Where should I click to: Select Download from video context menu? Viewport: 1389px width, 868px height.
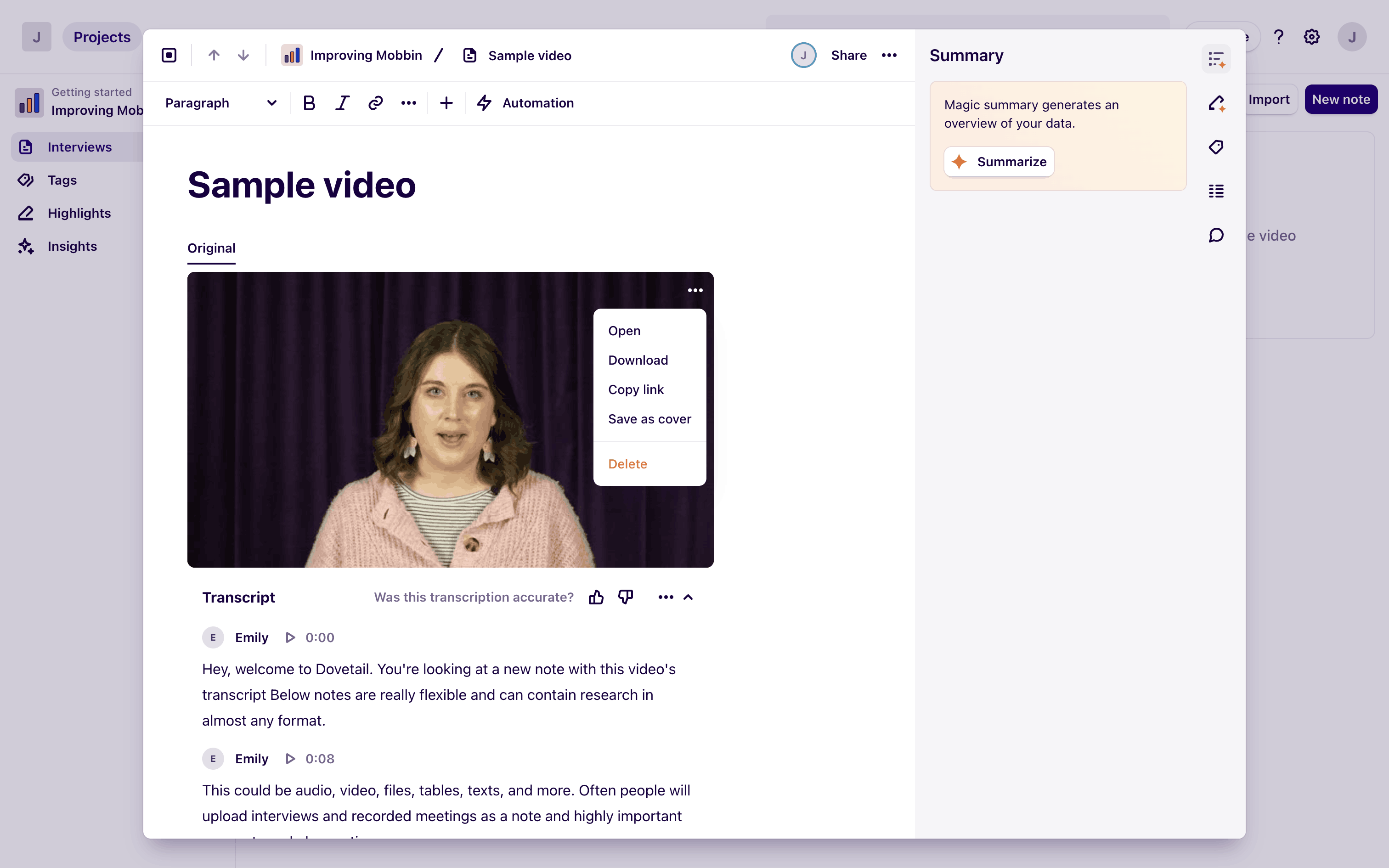[638, 360]
